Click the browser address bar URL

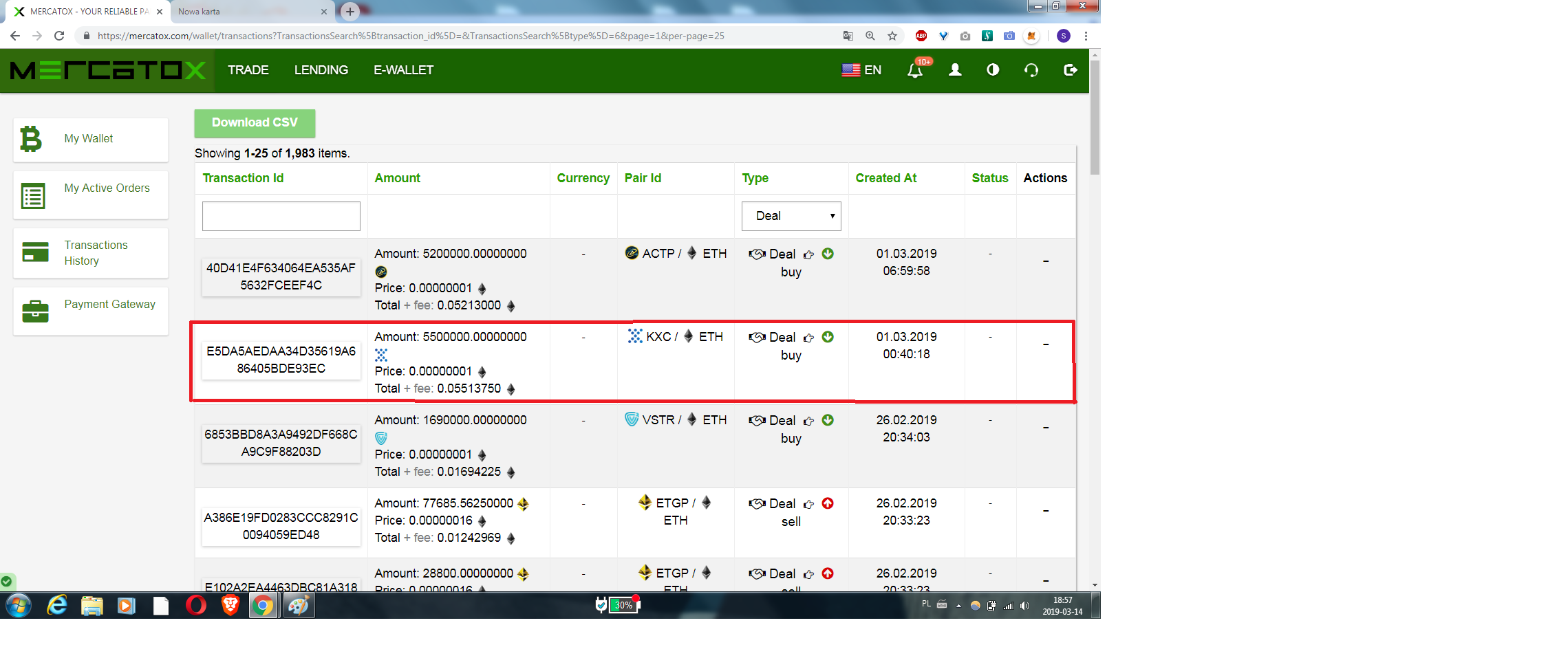(x=411, y=36)
